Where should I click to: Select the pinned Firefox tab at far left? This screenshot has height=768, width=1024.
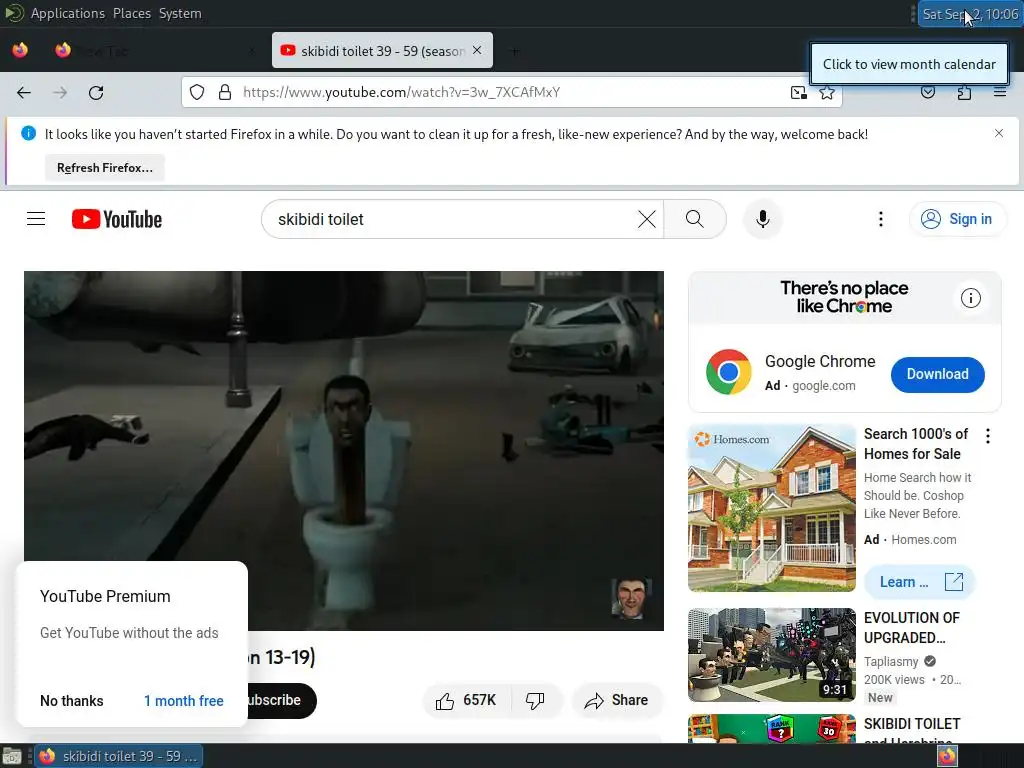pyautogui.click(x=20, y=50)
